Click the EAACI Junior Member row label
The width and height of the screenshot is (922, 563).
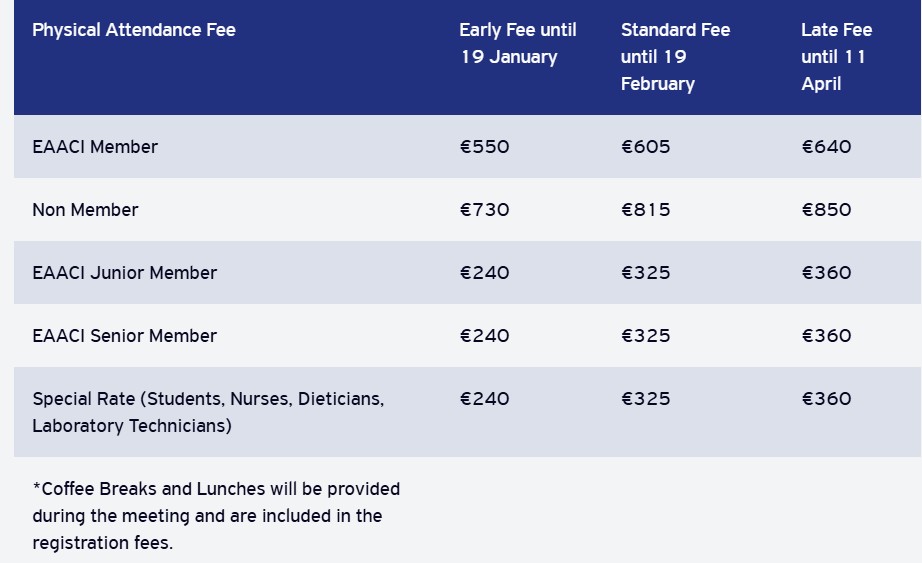(124, 273)
